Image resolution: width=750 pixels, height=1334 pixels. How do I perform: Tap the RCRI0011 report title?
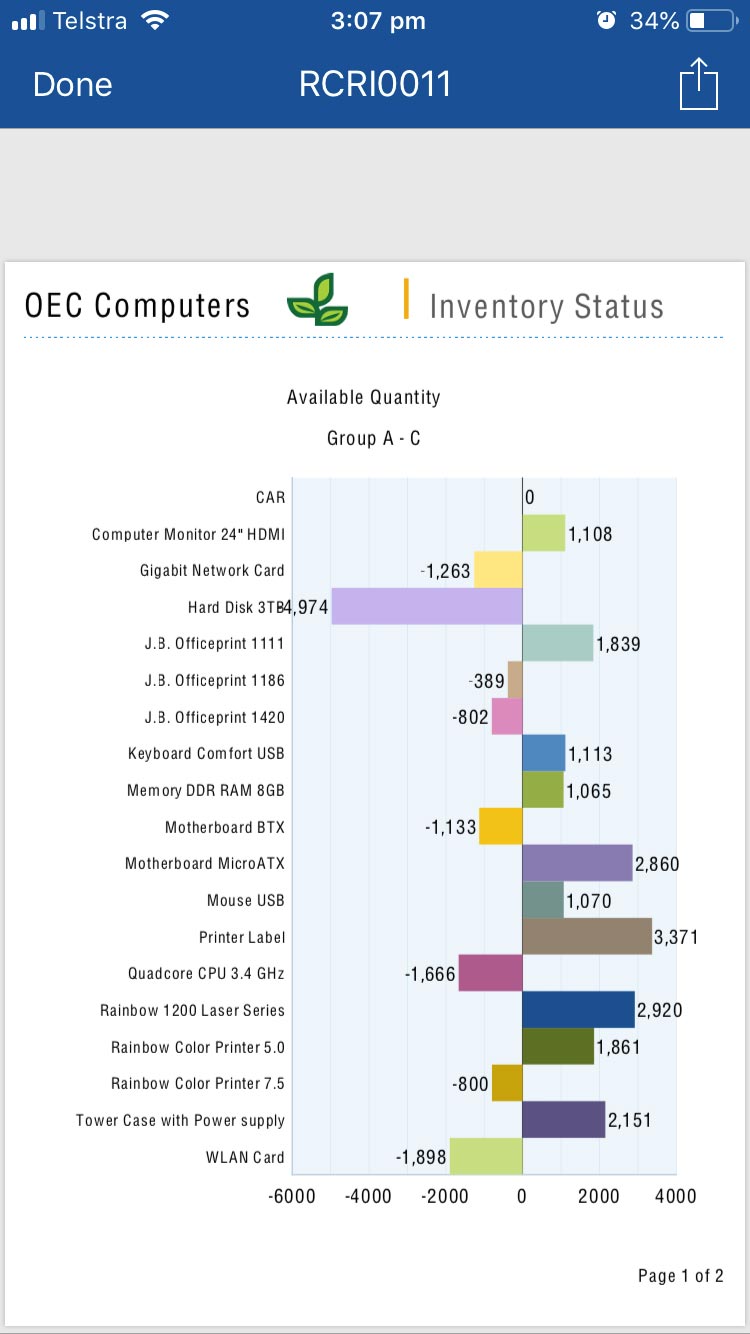coord(375,85)
